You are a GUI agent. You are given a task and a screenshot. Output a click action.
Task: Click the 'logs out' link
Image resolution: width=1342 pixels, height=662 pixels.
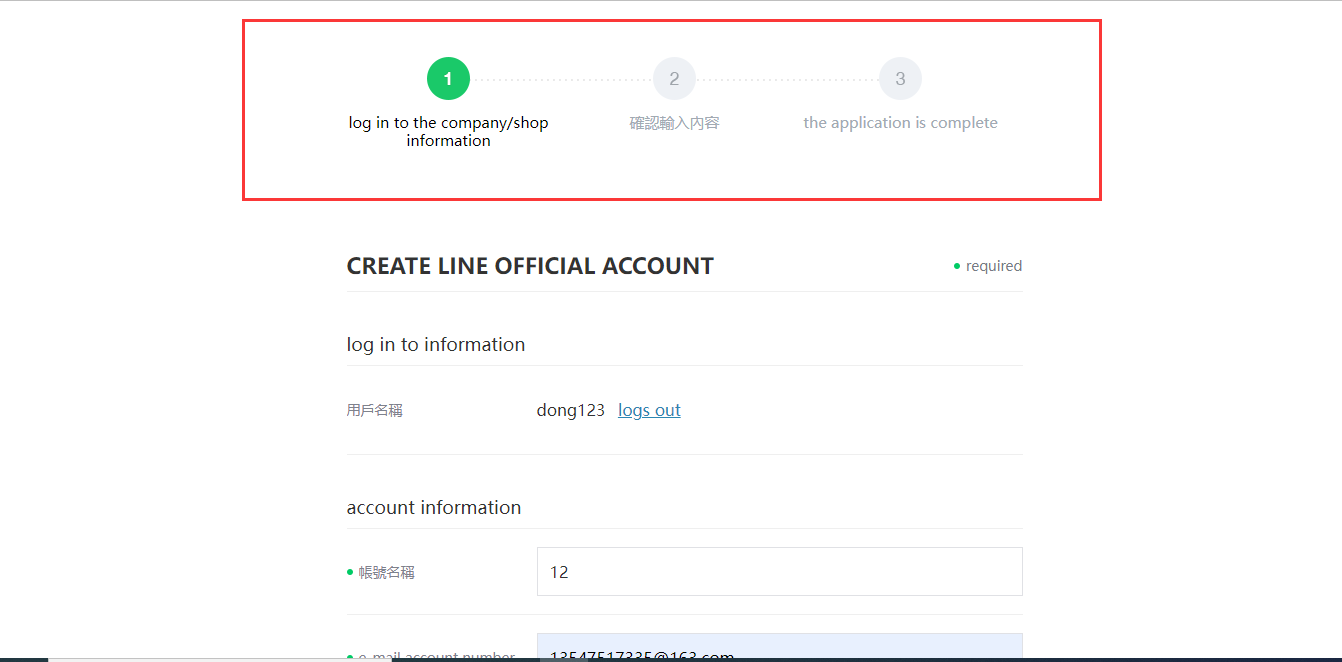649,410
